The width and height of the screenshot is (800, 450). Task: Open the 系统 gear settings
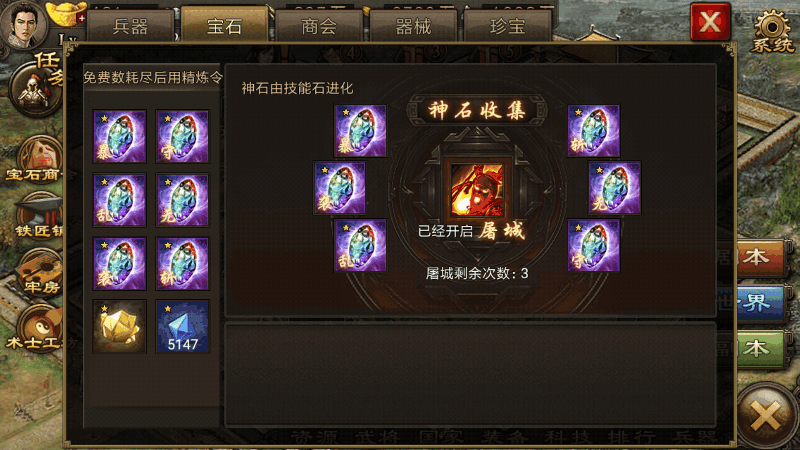pos(772,32)
